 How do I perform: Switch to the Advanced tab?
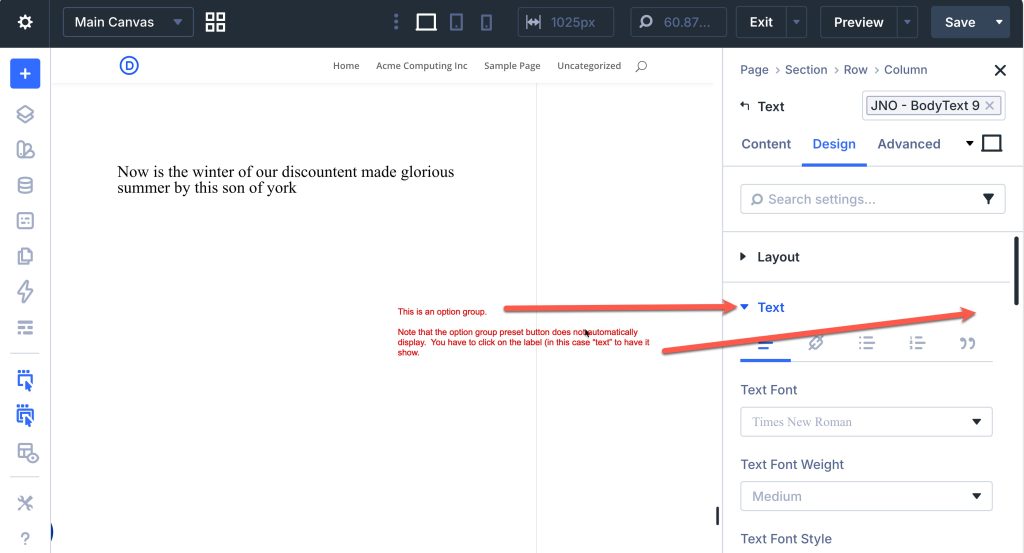point(908,144)
